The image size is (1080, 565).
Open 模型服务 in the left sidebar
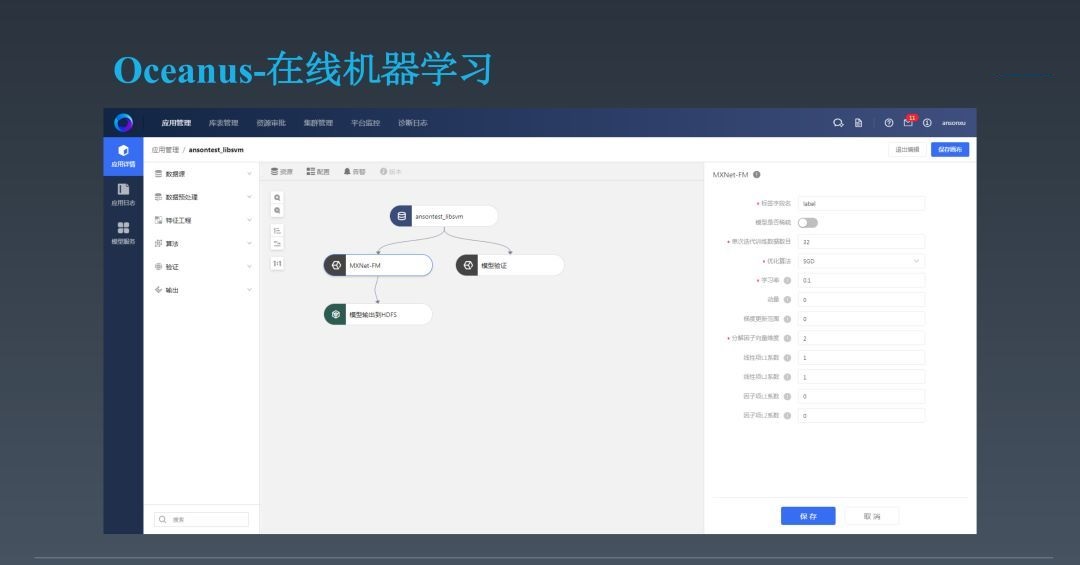pyautogui.click(x=123, y=233)
